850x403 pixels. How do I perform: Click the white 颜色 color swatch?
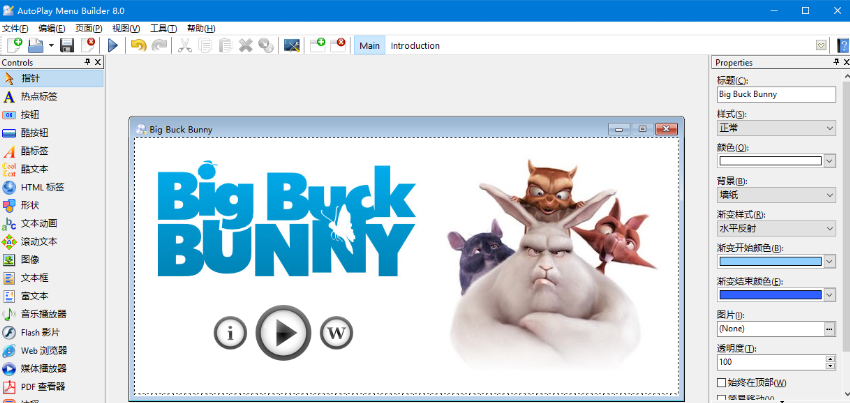tap(770, 161)
